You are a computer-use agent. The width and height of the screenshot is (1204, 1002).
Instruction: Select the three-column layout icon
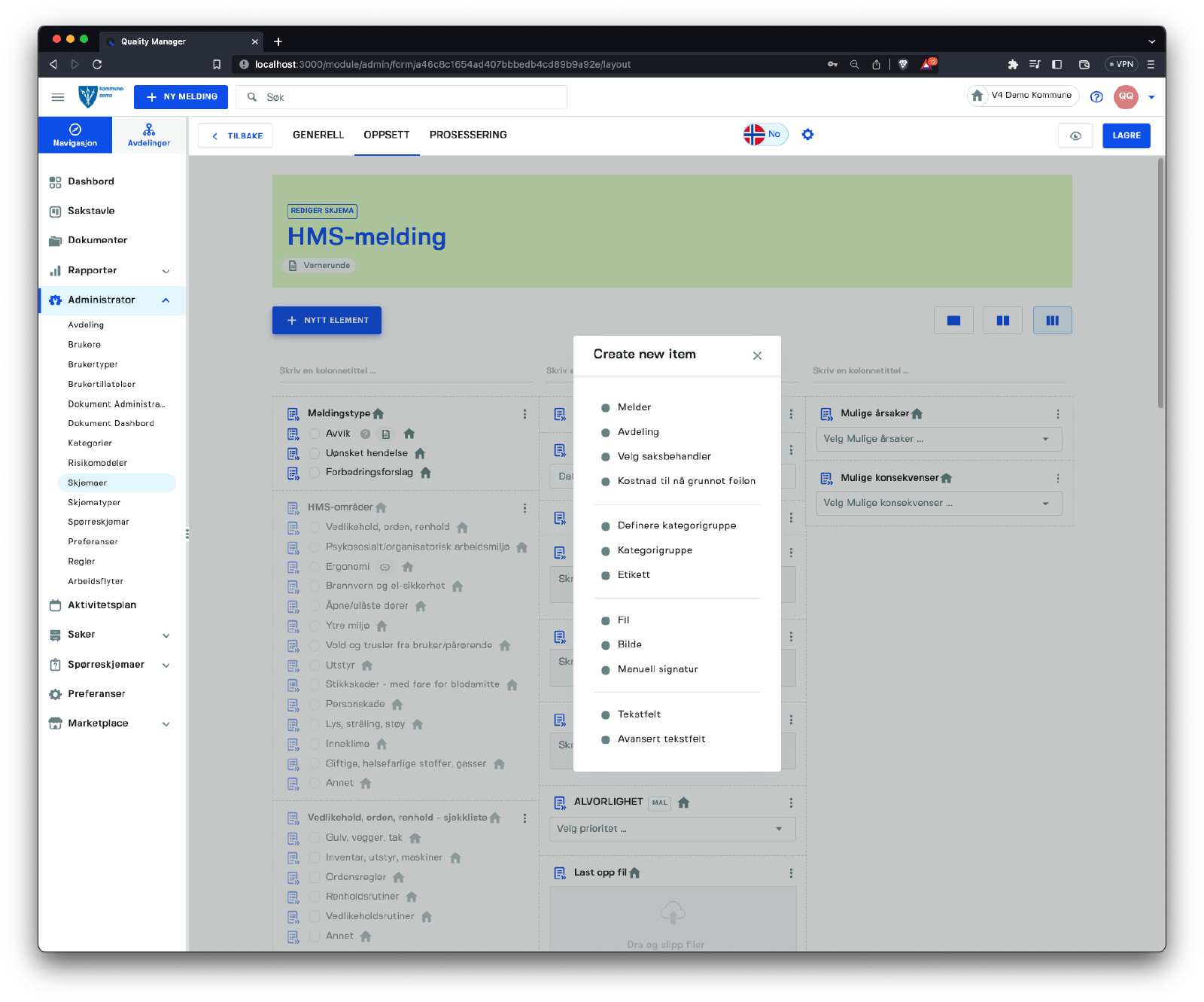pos(1052,321)
